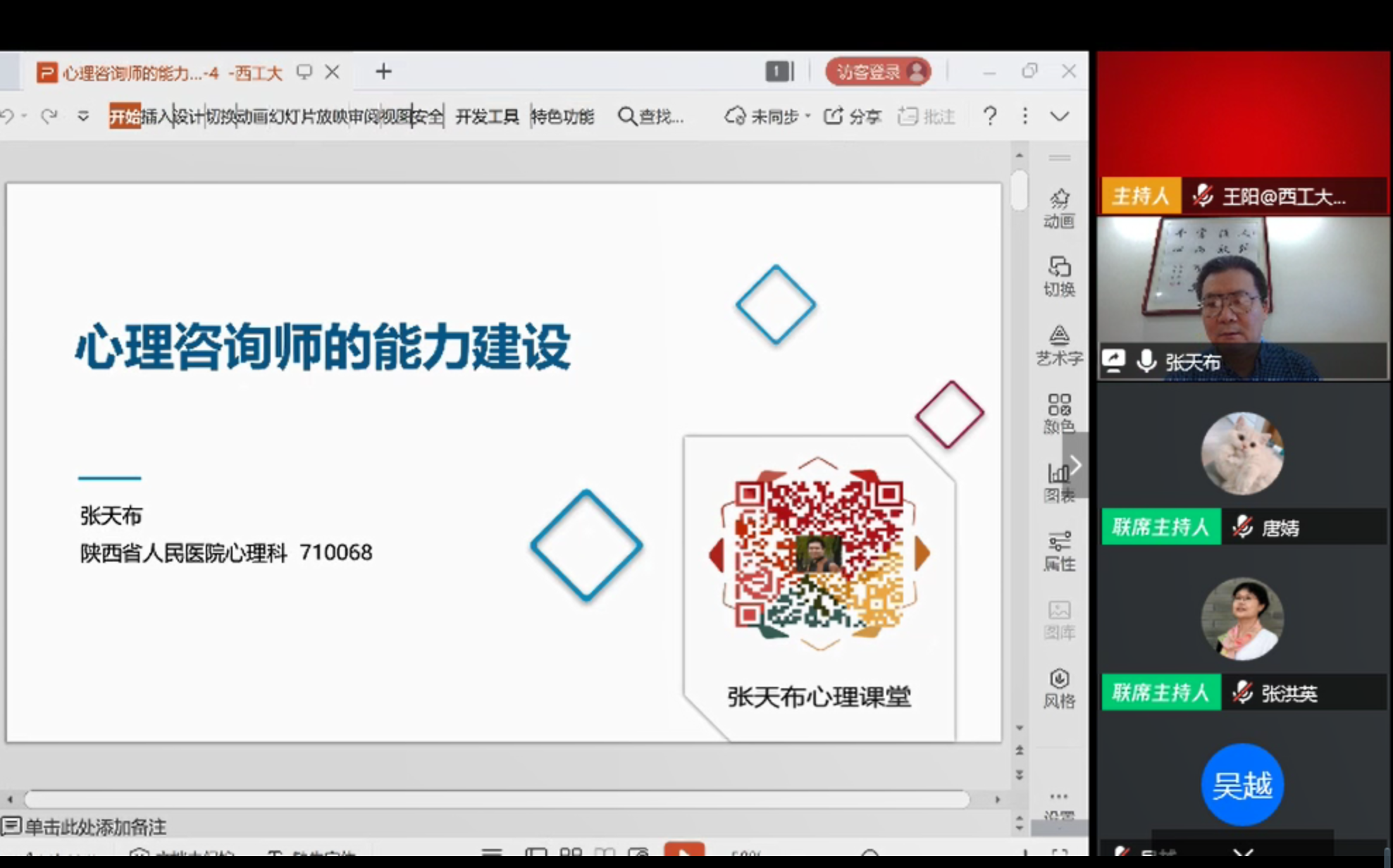Start slideshow with orange play button

683,850
